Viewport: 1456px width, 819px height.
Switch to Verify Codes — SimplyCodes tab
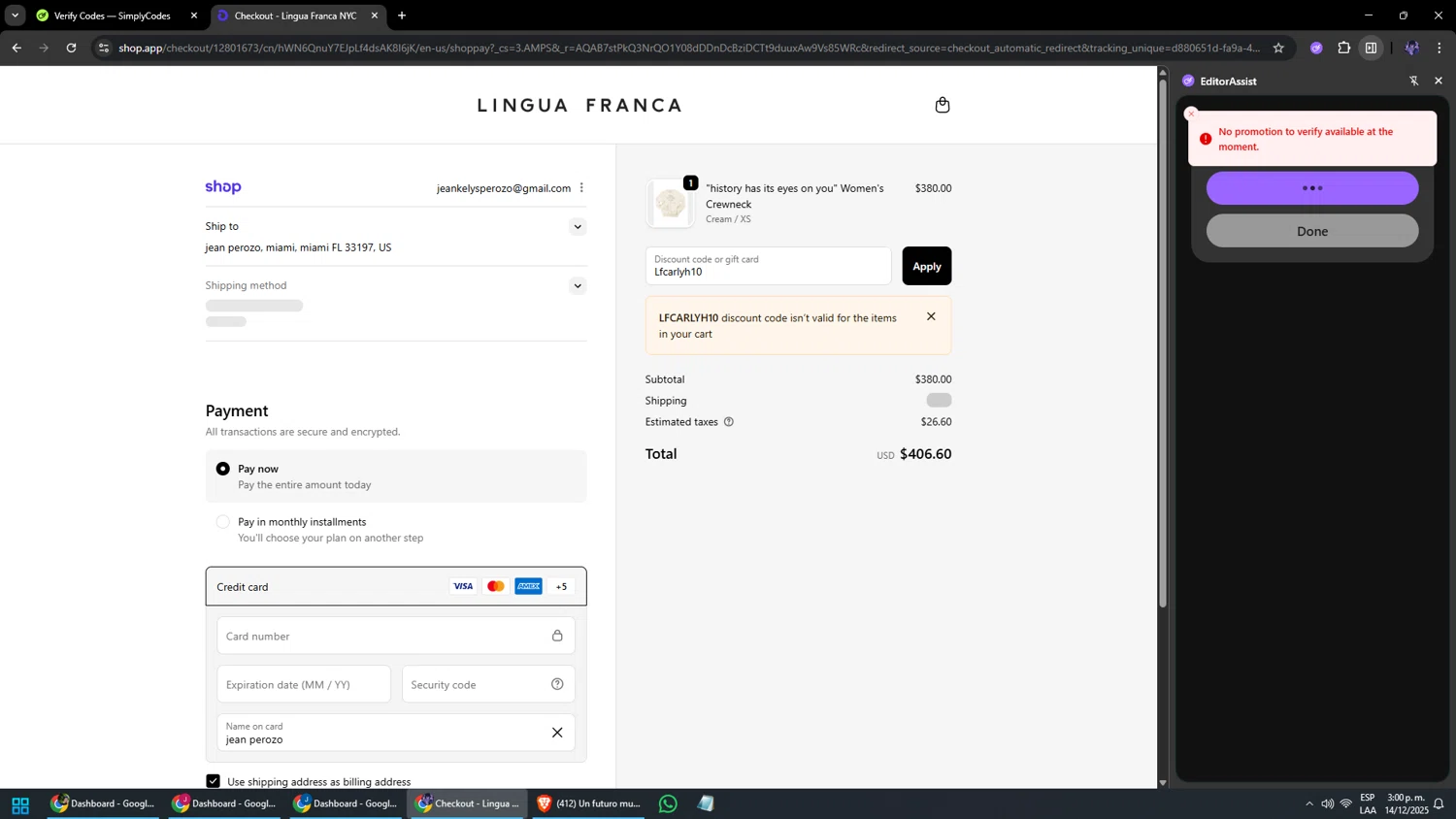click(112, 16)
